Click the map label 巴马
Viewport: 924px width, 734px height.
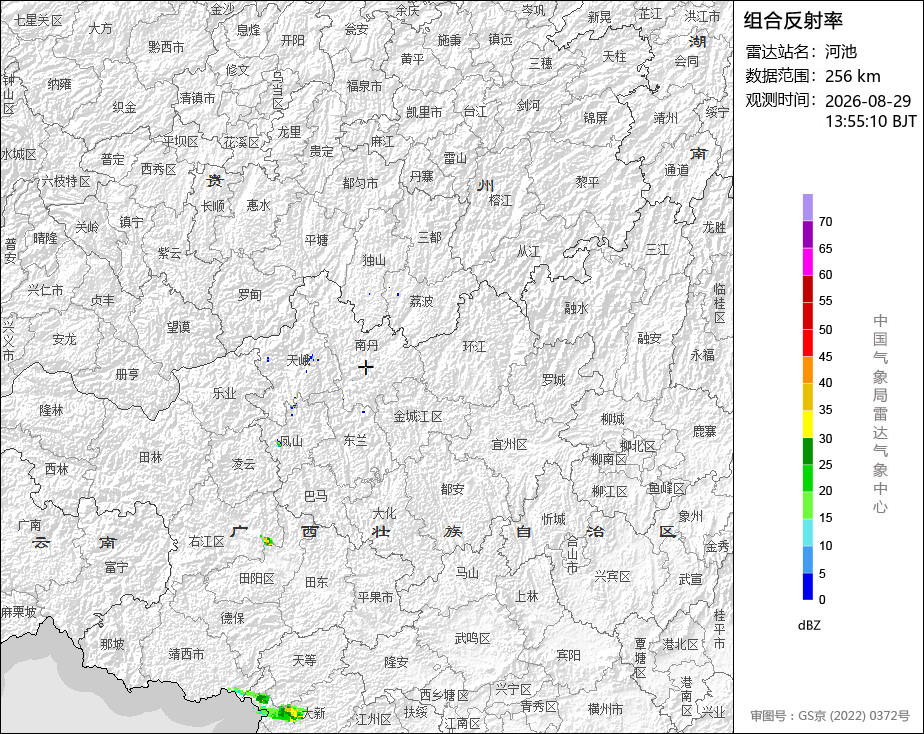coord(316,496)
